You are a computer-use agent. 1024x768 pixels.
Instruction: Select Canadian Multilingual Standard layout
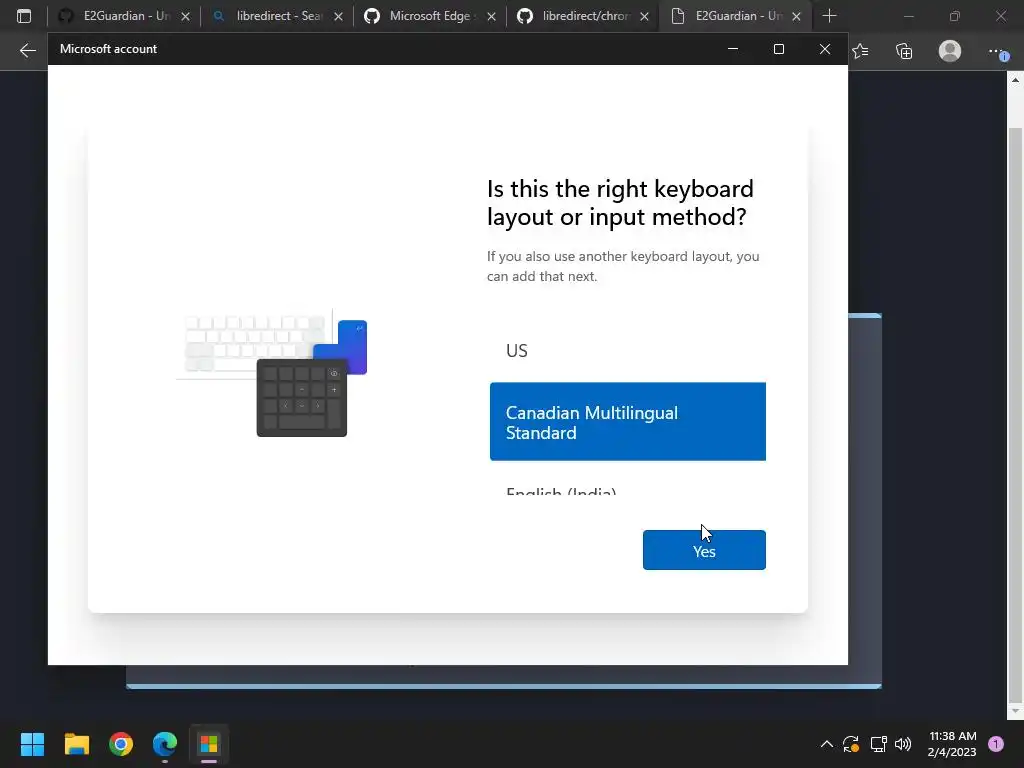point(628,422)
